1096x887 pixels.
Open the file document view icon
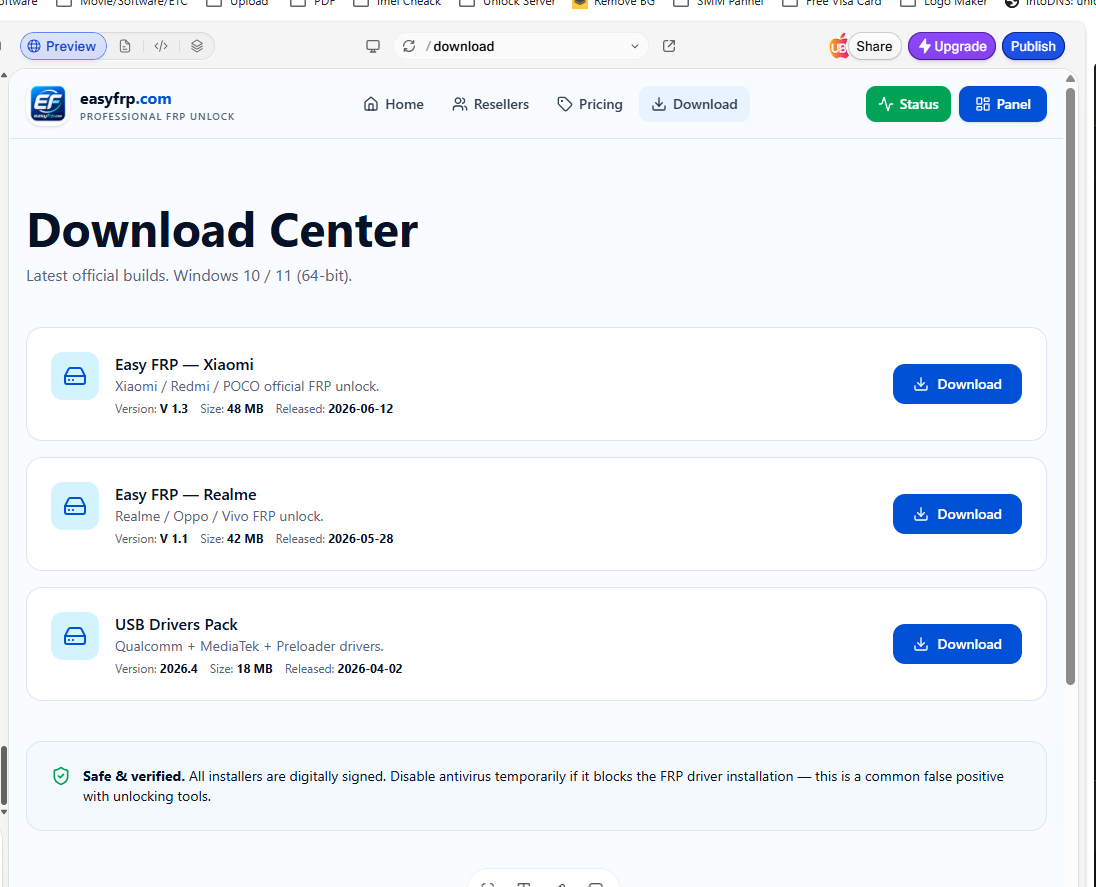tap(125, 46)
